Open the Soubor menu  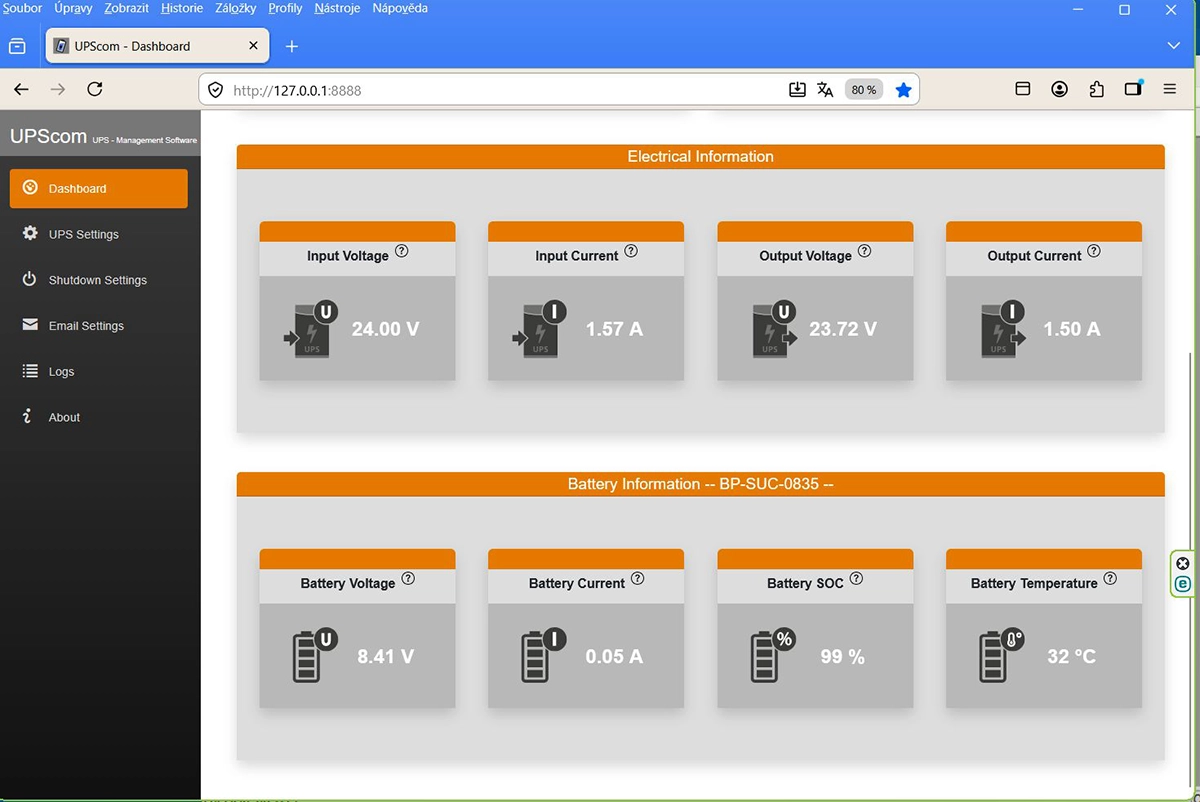22,8
